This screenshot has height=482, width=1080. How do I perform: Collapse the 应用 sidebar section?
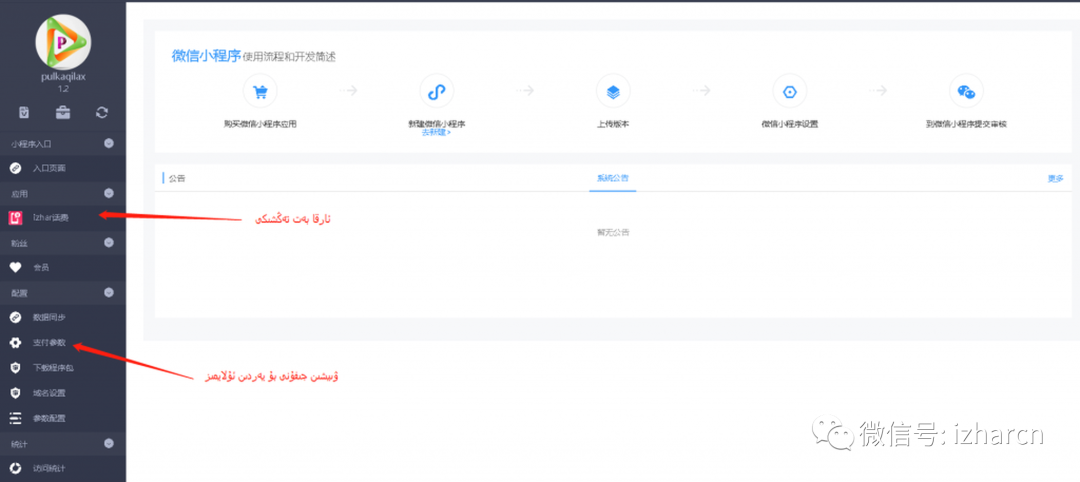pos(108,193)
